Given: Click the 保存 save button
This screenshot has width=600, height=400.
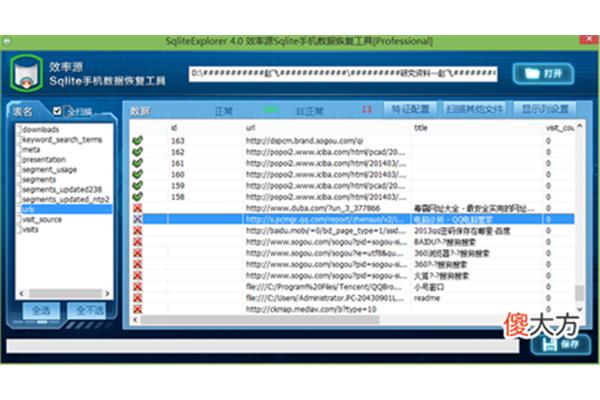Looking at the screenshot, I should click(561, 344).
